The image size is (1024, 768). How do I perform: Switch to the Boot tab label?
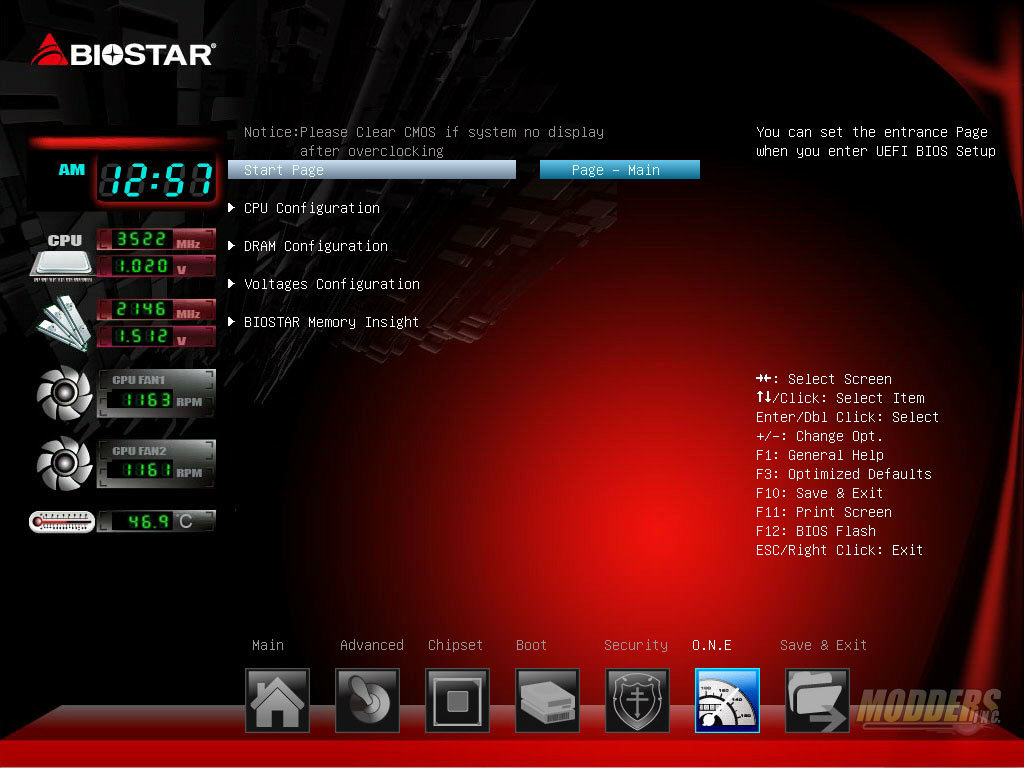point(531,645)
